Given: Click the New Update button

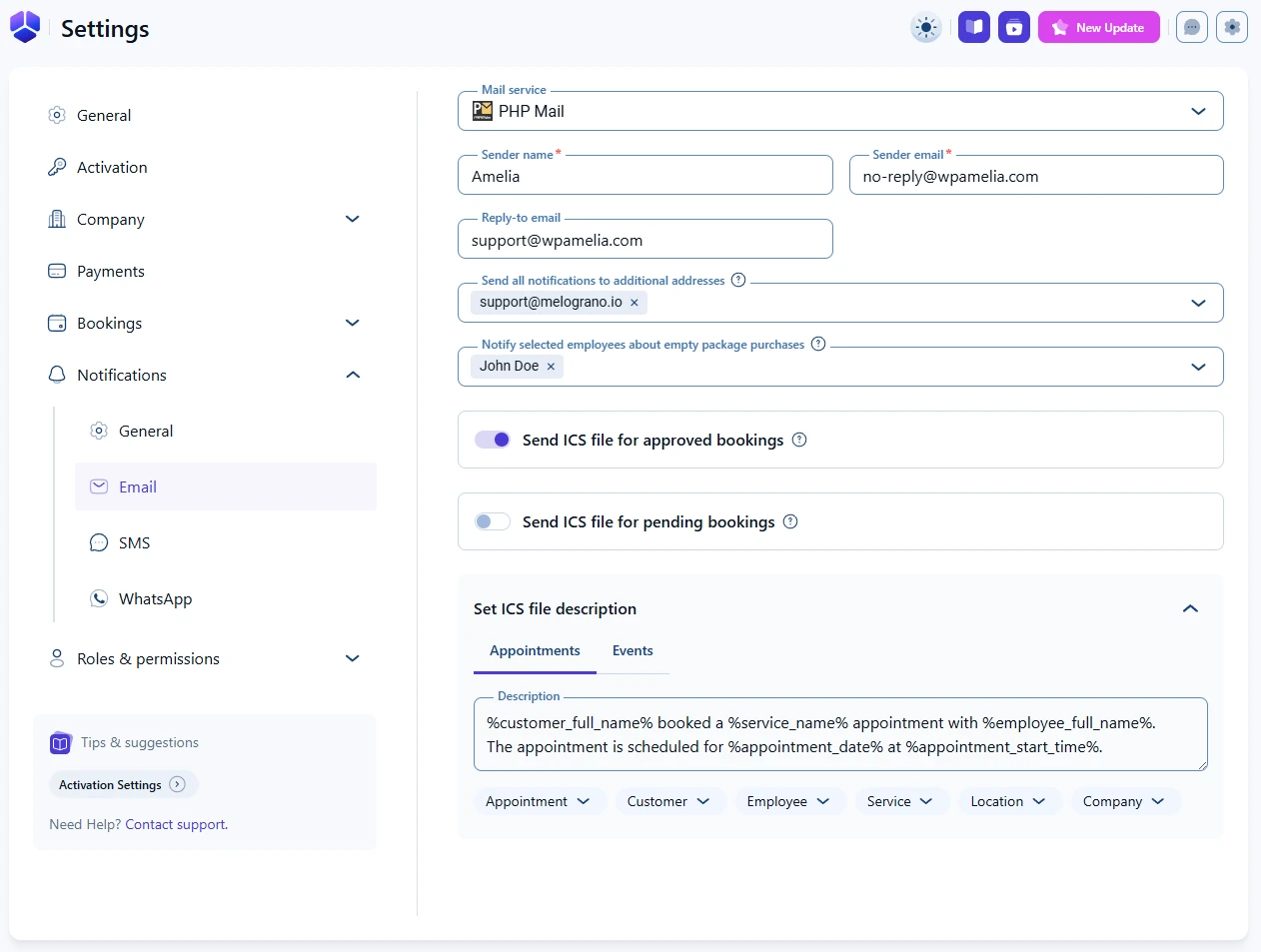Looking at the screenshot, I should (1098, 28).
